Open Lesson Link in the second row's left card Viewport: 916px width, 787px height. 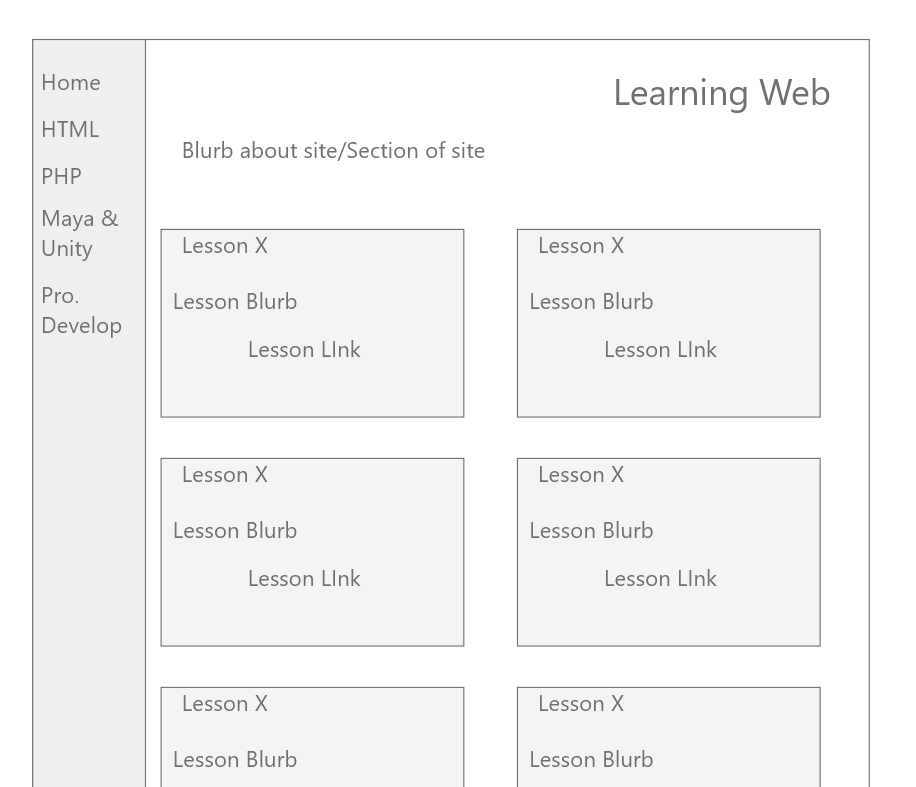point(304,579)
